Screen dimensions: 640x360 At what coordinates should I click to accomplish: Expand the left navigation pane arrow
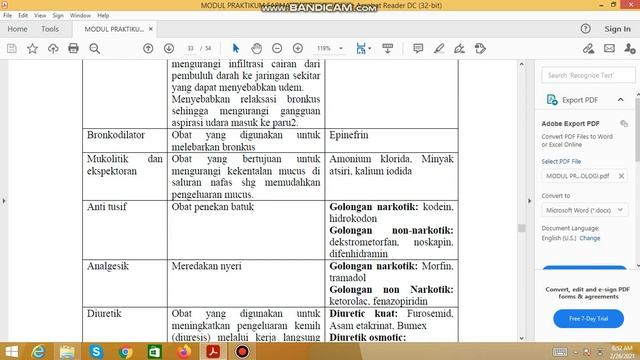pyautogui.click(x=4, y=201)
